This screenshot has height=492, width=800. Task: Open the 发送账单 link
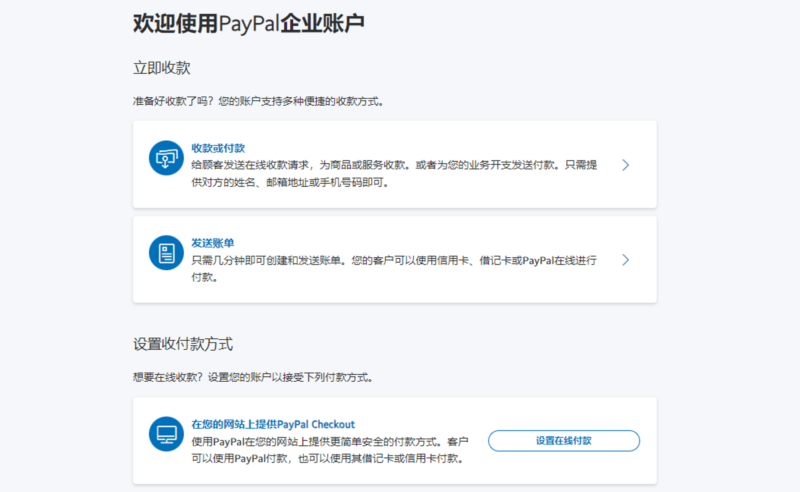tap(213, 243)
